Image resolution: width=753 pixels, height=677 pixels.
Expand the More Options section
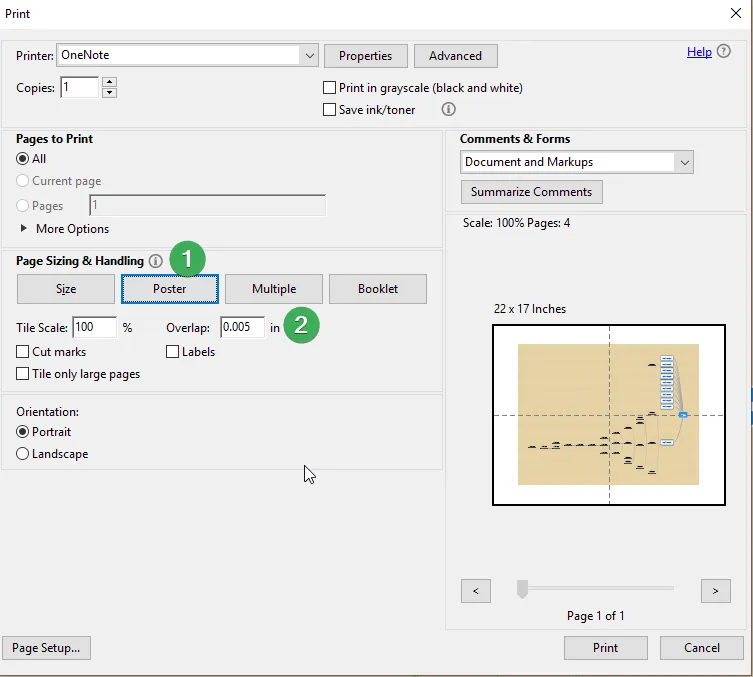[24, 229]
